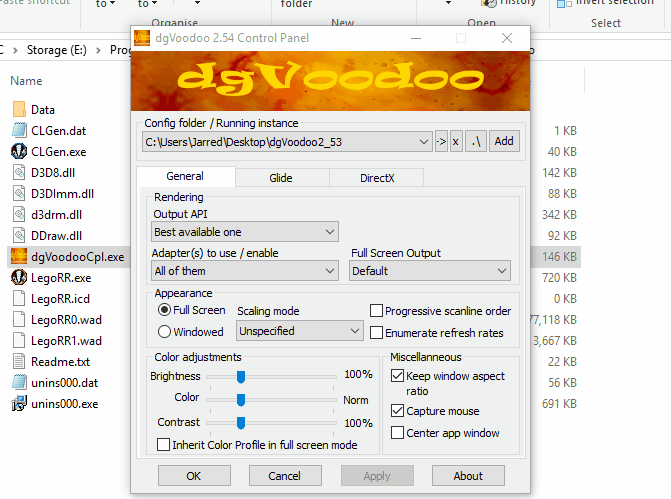Image resolution: width=671 pixels, height=499 pixels.
Task: Click the LegoRR.icd file icon
Action: (19, 298)
